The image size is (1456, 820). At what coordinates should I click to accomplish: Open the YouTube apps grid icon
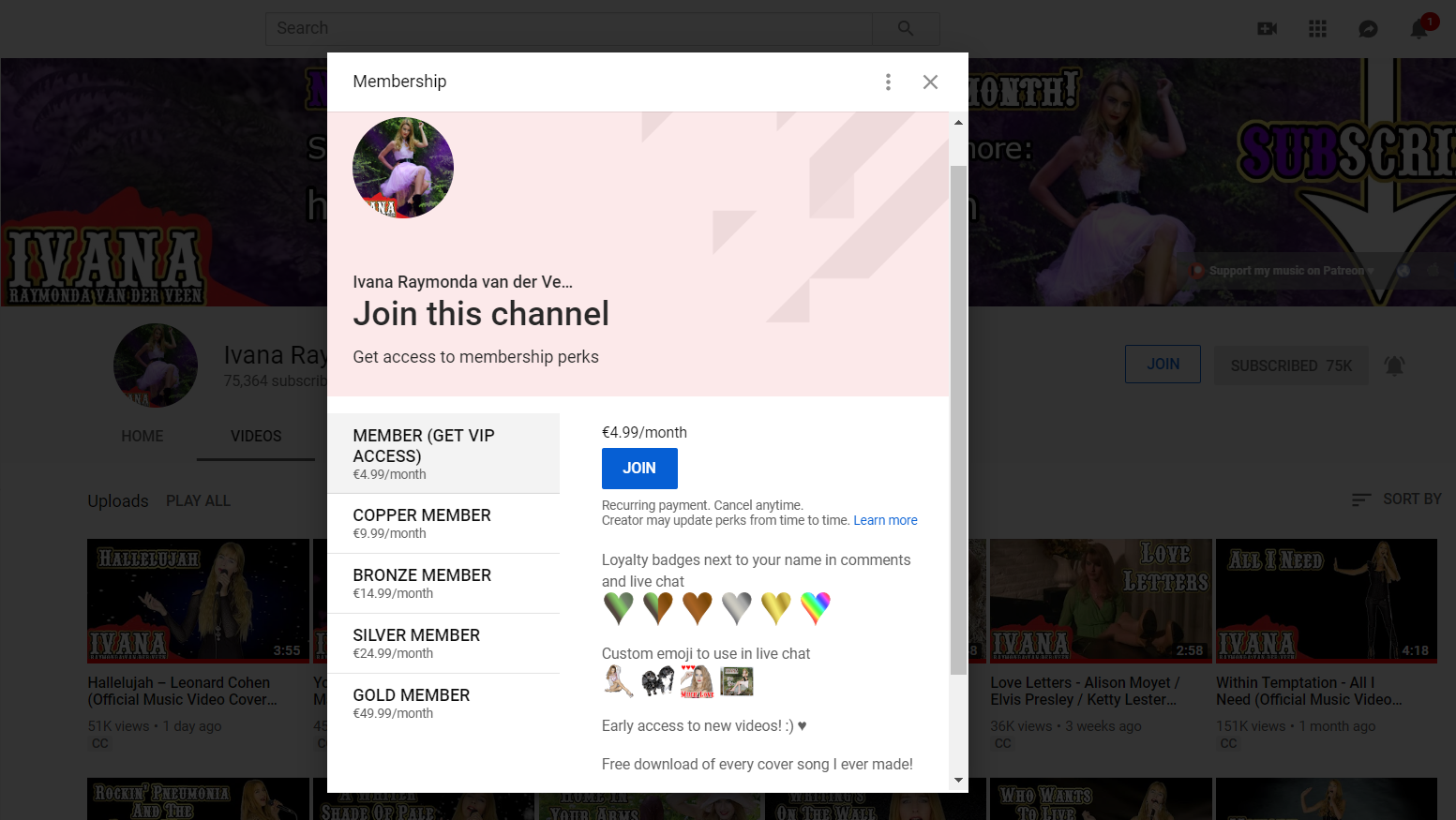pyautogui.click(x=1317, y=29)
